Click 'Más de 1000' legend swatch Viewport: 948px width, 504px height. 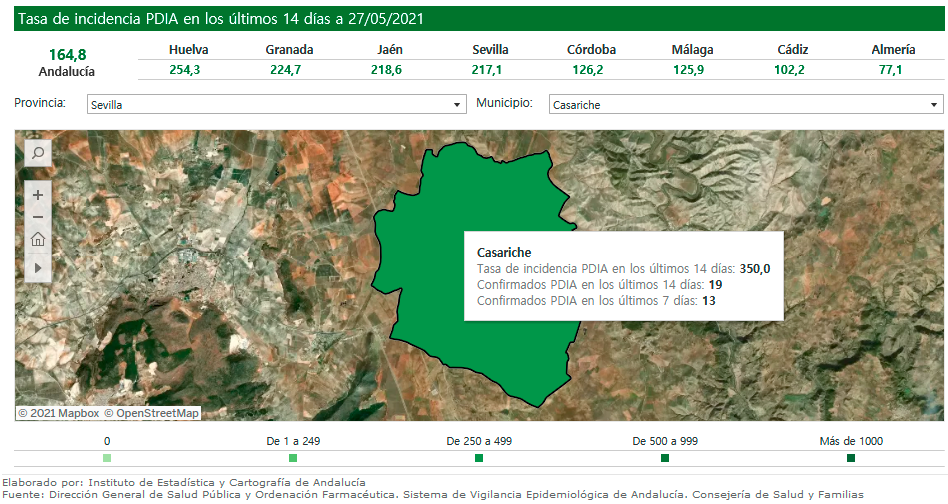pos(851,458)
